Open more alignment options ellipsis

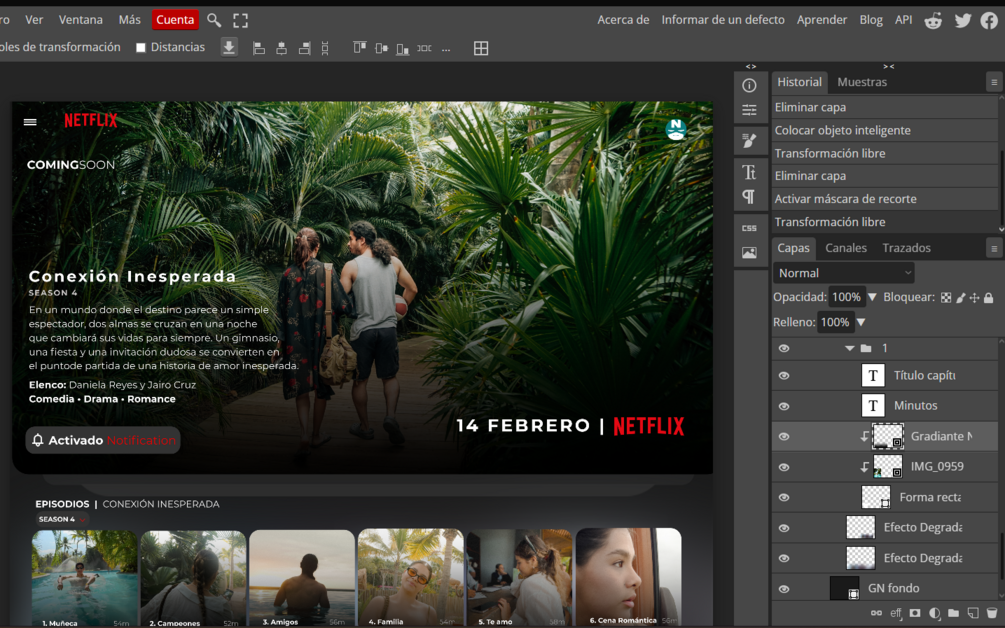point(446,49)
